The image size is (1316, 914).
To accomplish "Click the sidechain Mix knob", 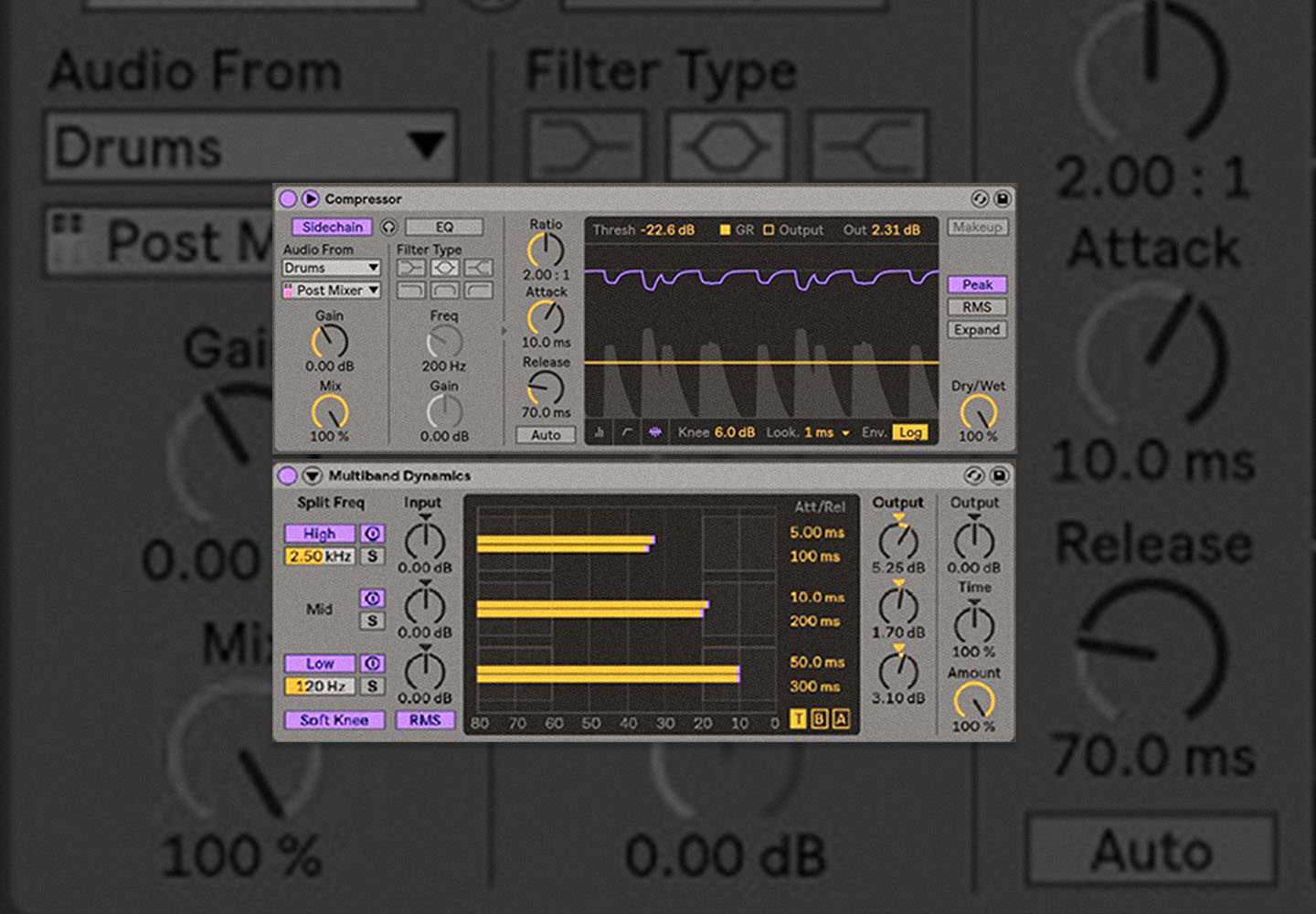I will [x=330, y=411].
